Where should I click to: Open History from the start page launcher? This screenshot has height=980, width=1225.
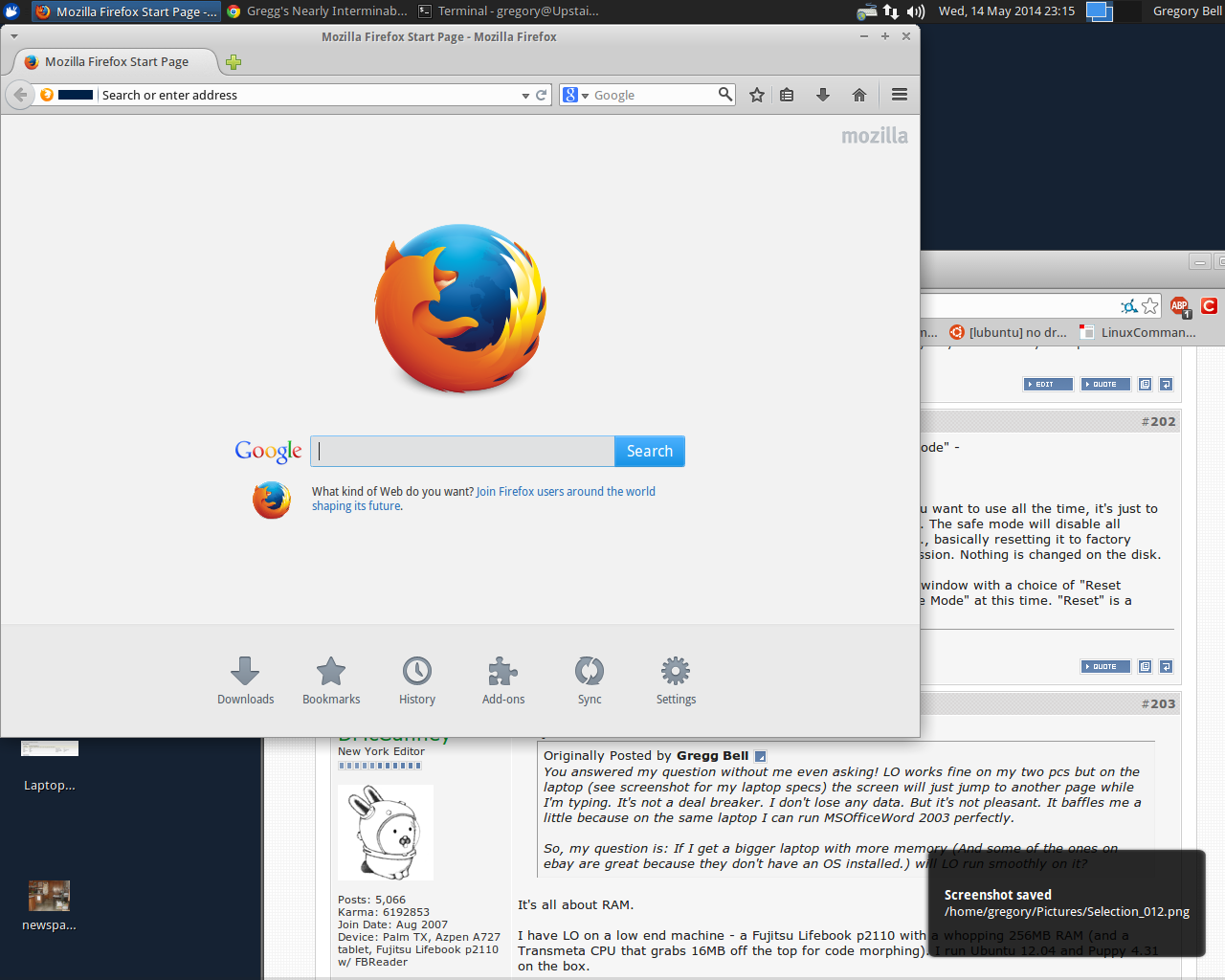417,681
